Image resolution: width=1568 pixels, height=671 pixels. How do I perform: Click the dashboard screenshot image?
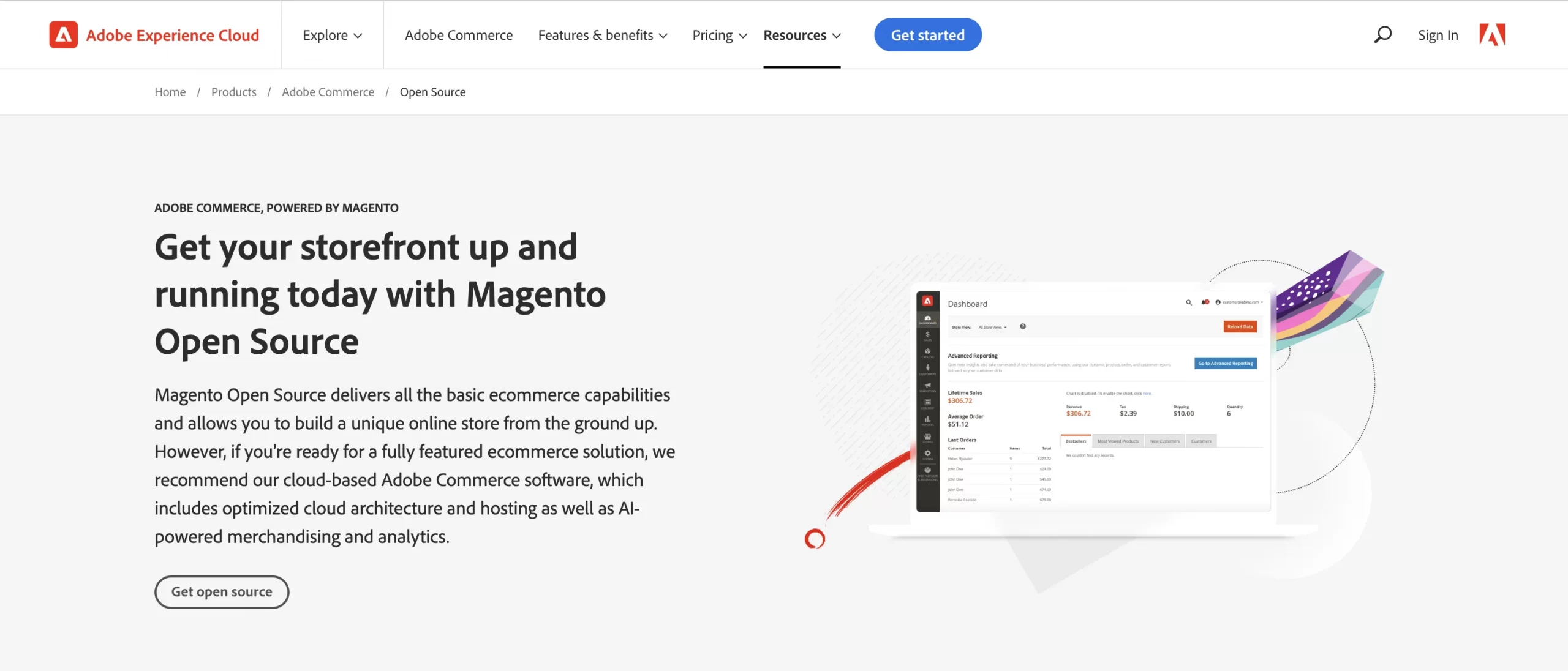click(1093, 401)
